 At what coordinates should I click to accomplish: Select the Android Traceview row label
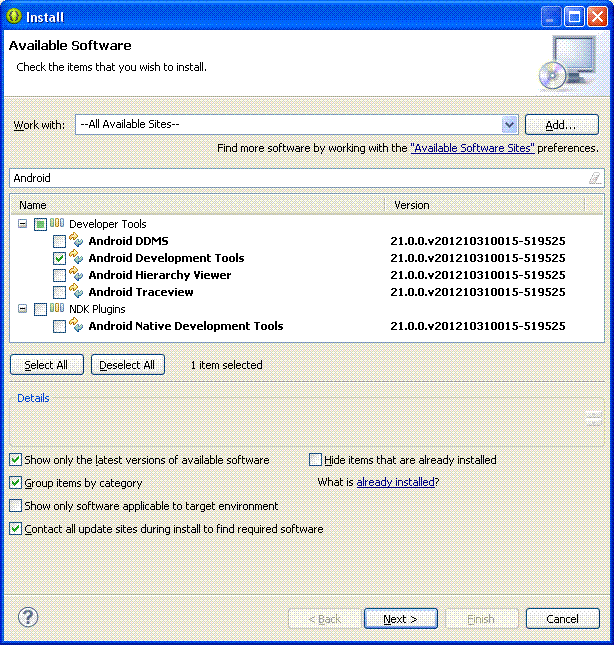[141, 292]
